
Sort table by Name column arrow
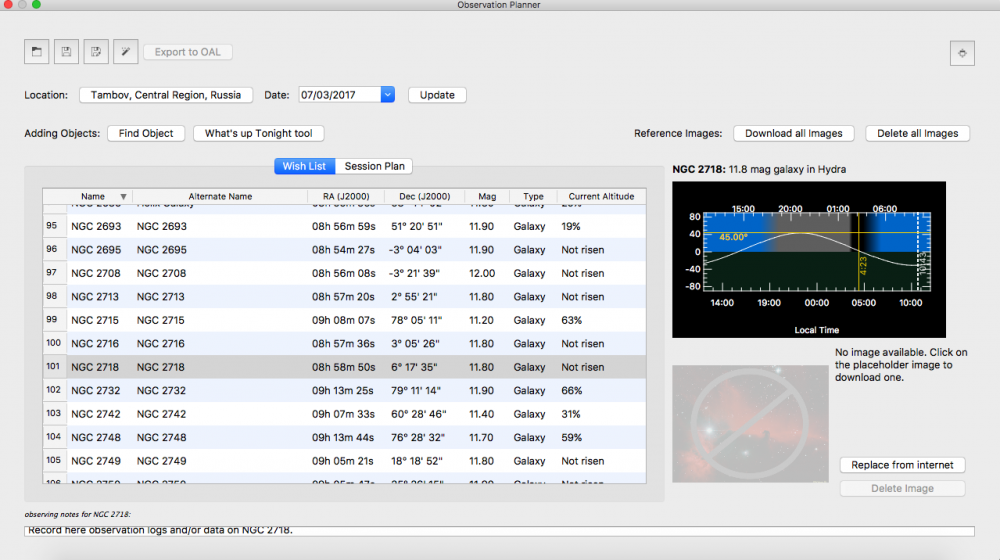(123, 196)
